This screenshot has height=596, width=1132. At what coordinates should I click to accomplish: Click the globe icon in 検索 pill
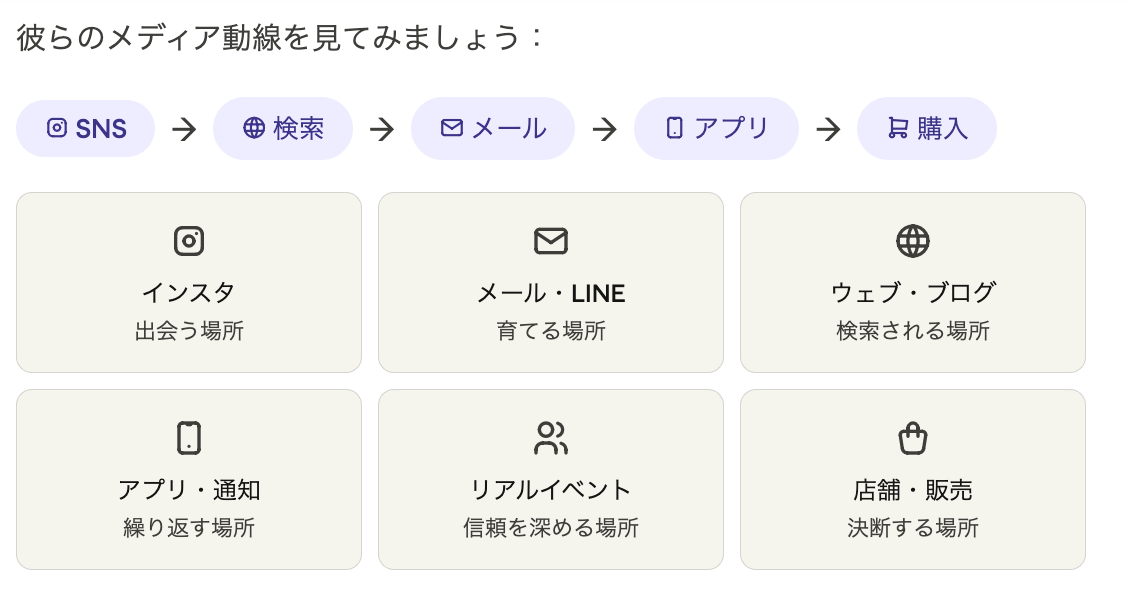(x=254, y=128)
